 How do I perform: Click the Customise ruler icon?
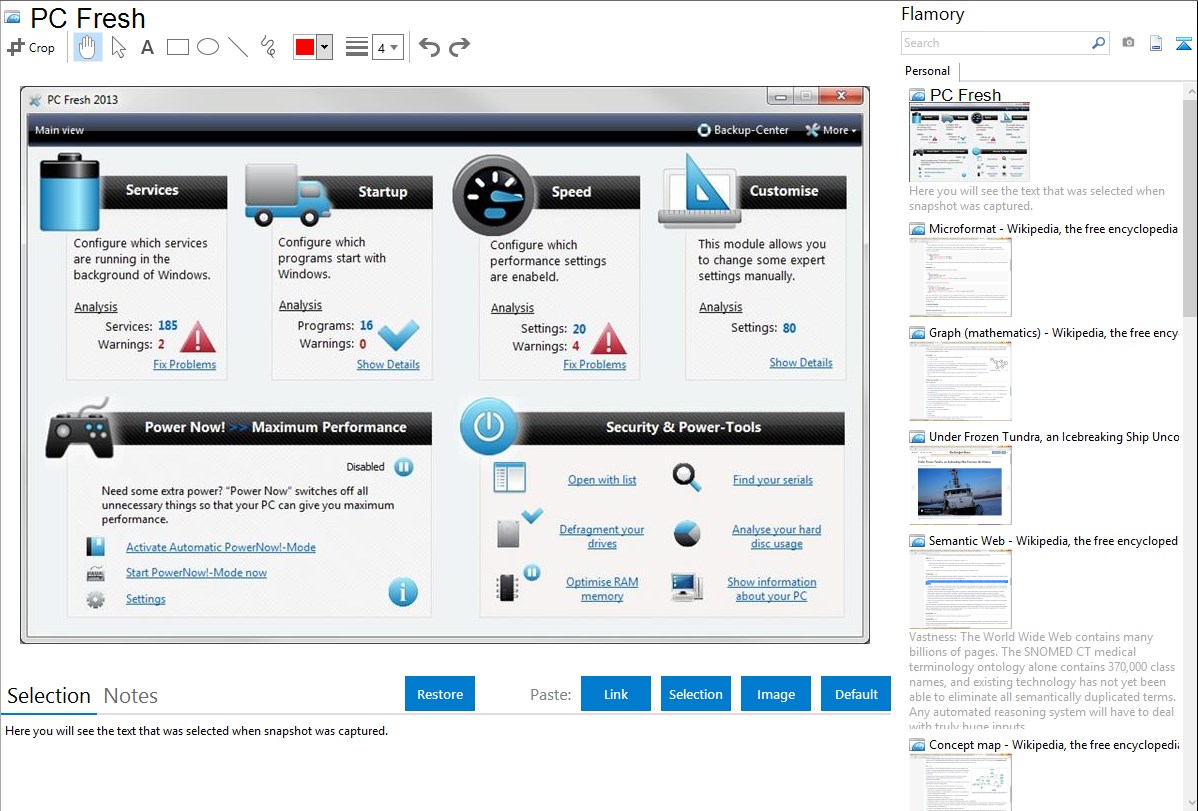point(701,191)
